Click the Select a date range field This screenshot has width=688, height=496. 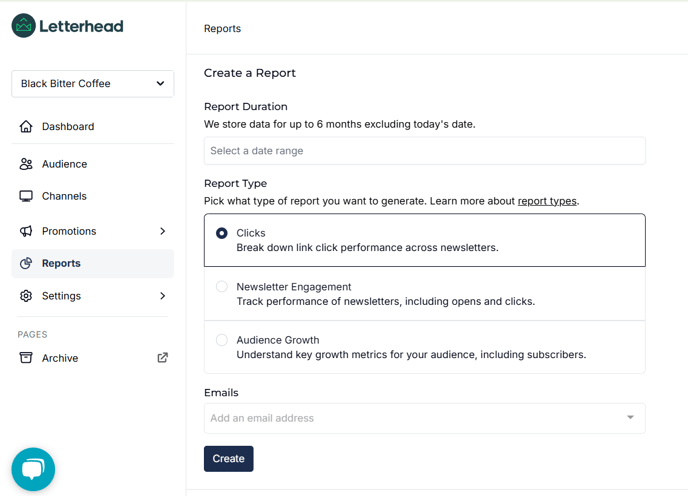[424, 151]
